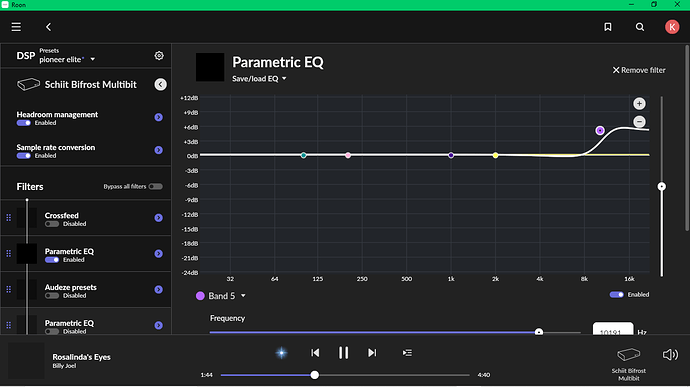
Task: Pause playback of Rosalinda's Eyes
Action: (x=343, y=353)
